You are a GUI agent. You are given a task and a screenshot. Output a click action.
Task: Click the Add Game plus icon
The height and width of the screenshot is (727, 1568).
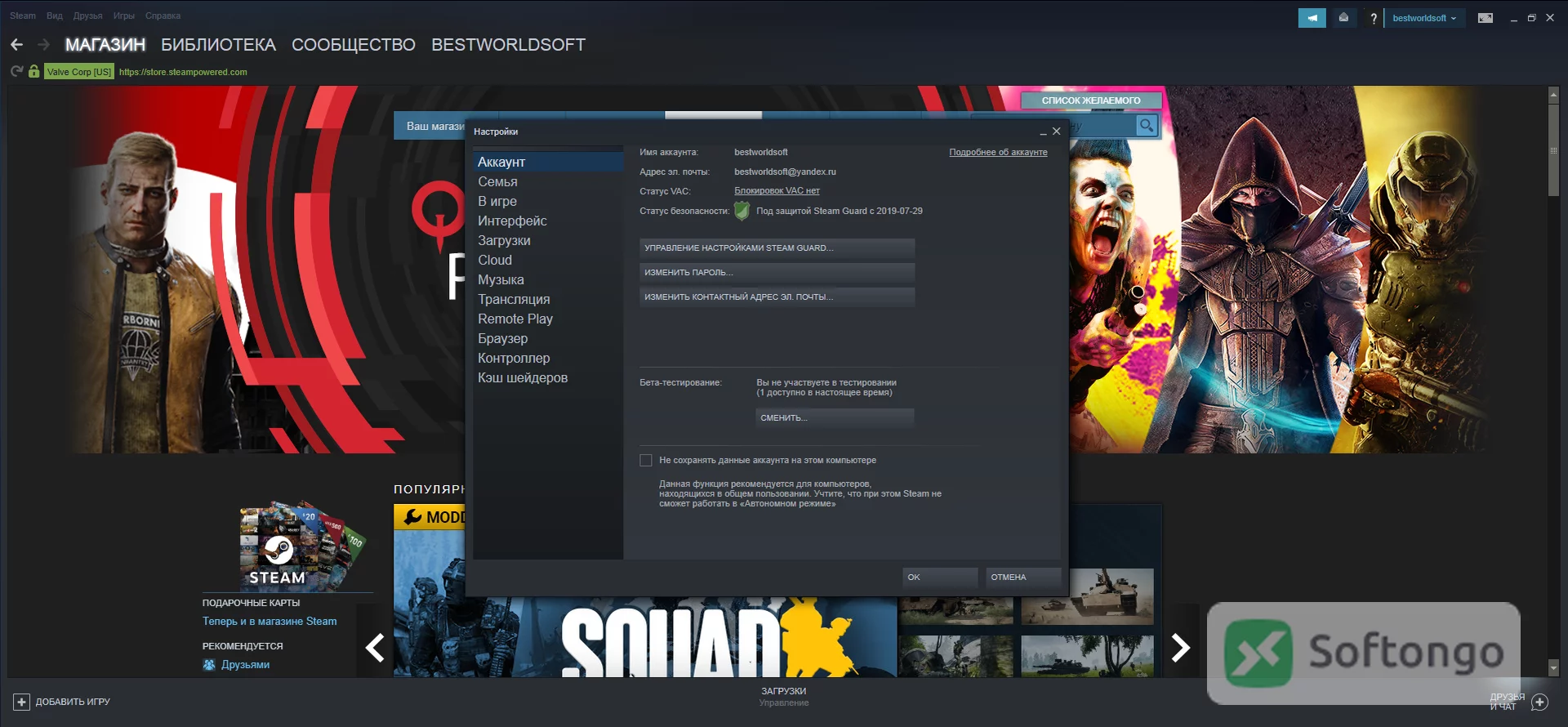pos(21,702)
